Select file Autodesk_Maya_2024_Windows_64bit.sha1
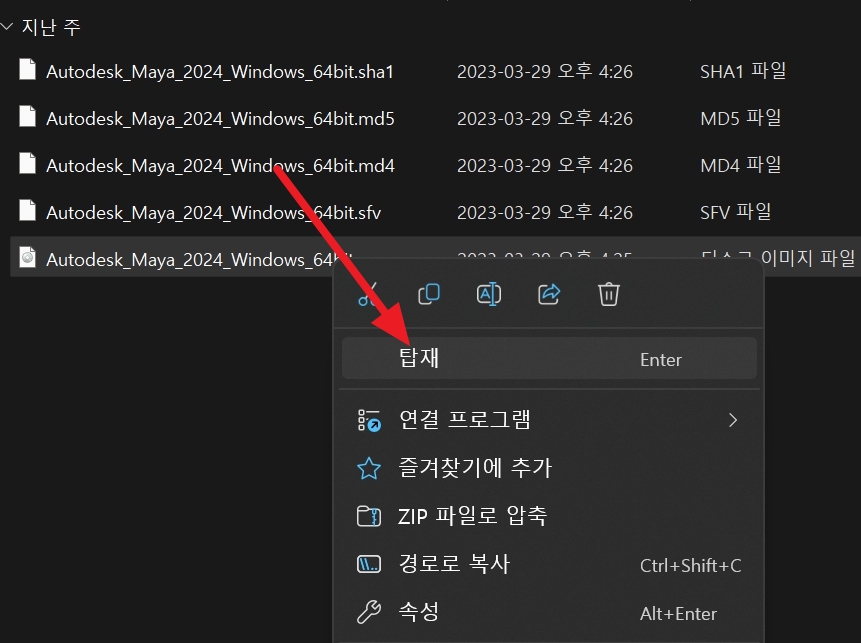The height and width of the screenshot is (643, 861). pos(220,72)
